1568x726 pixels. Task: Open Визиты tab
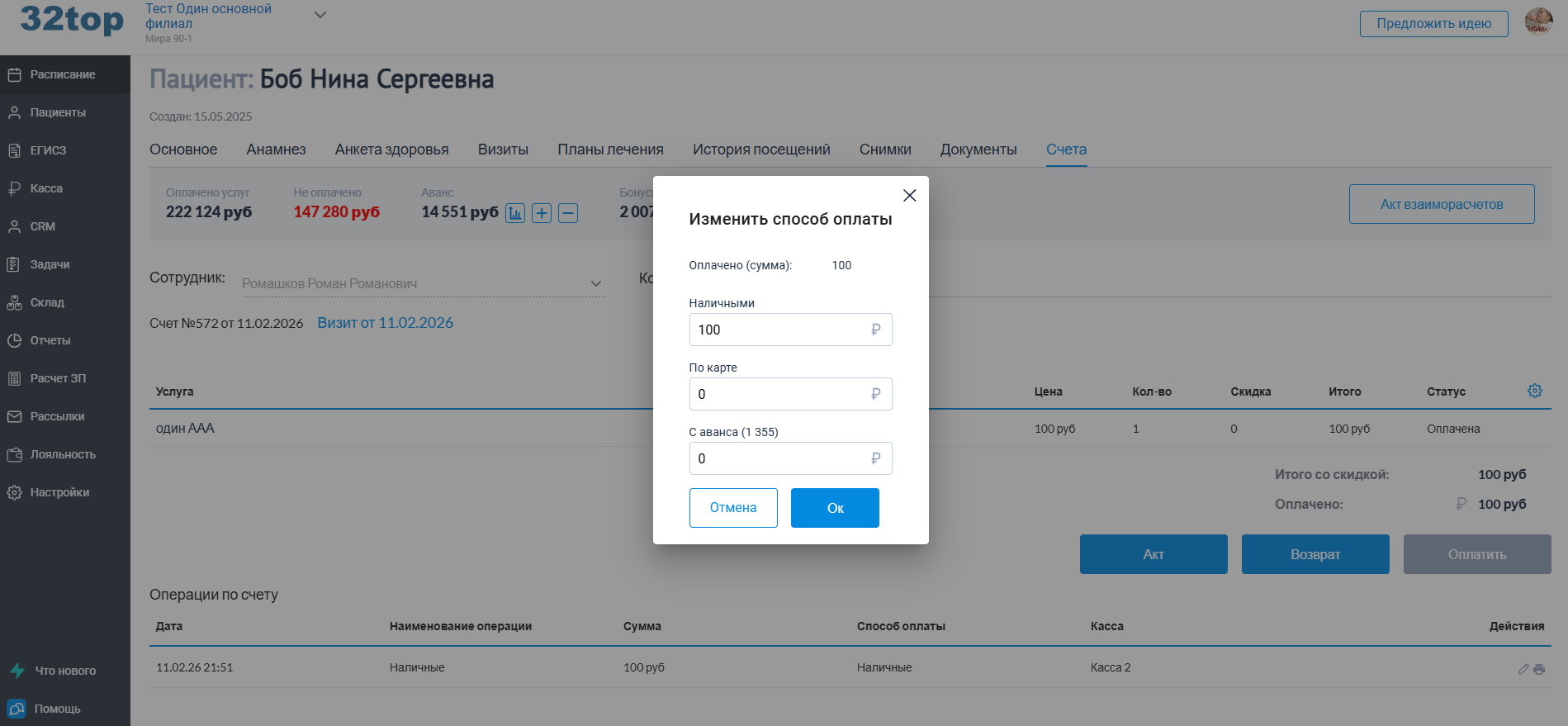tap(503, 149)
